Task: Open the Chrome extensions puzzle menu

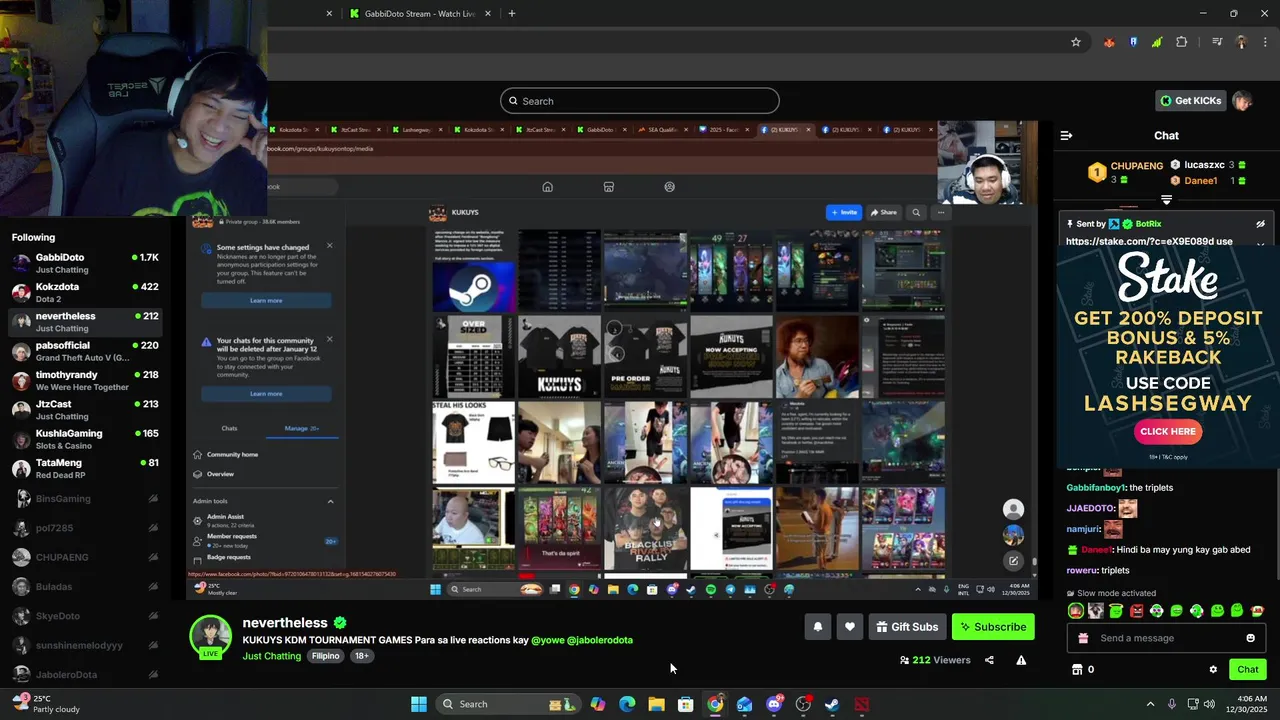Action: click(1181, 42)
